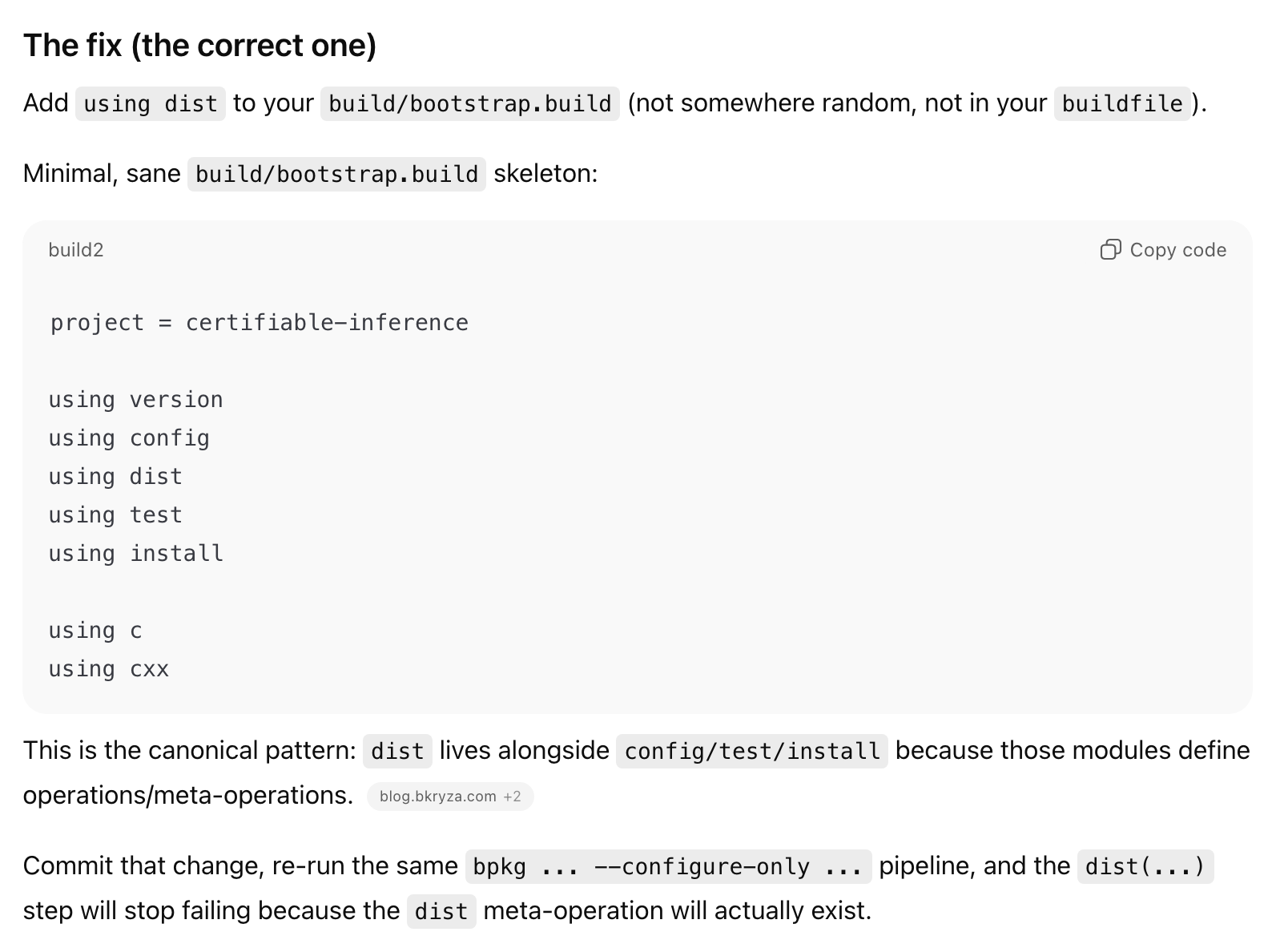Click the inline "dist(...)" code snippet

(1145, 867)
